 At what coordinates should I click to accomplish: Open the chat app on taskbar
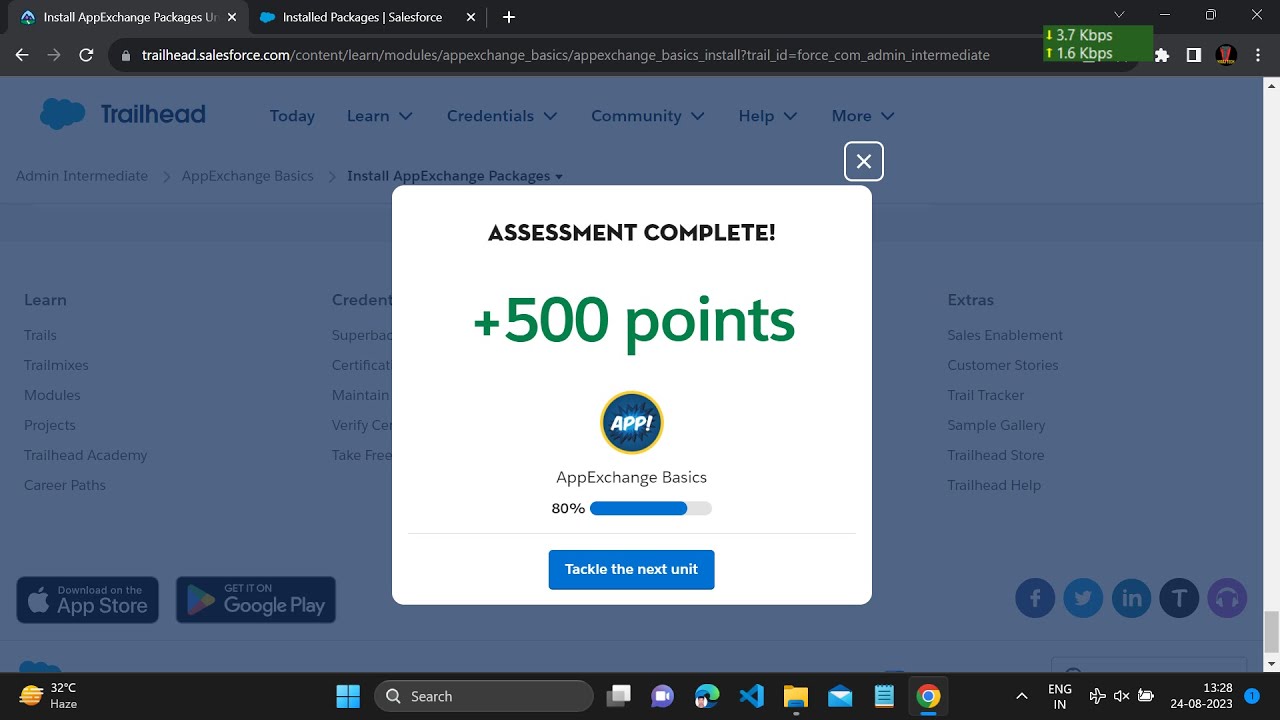point(662,696)
